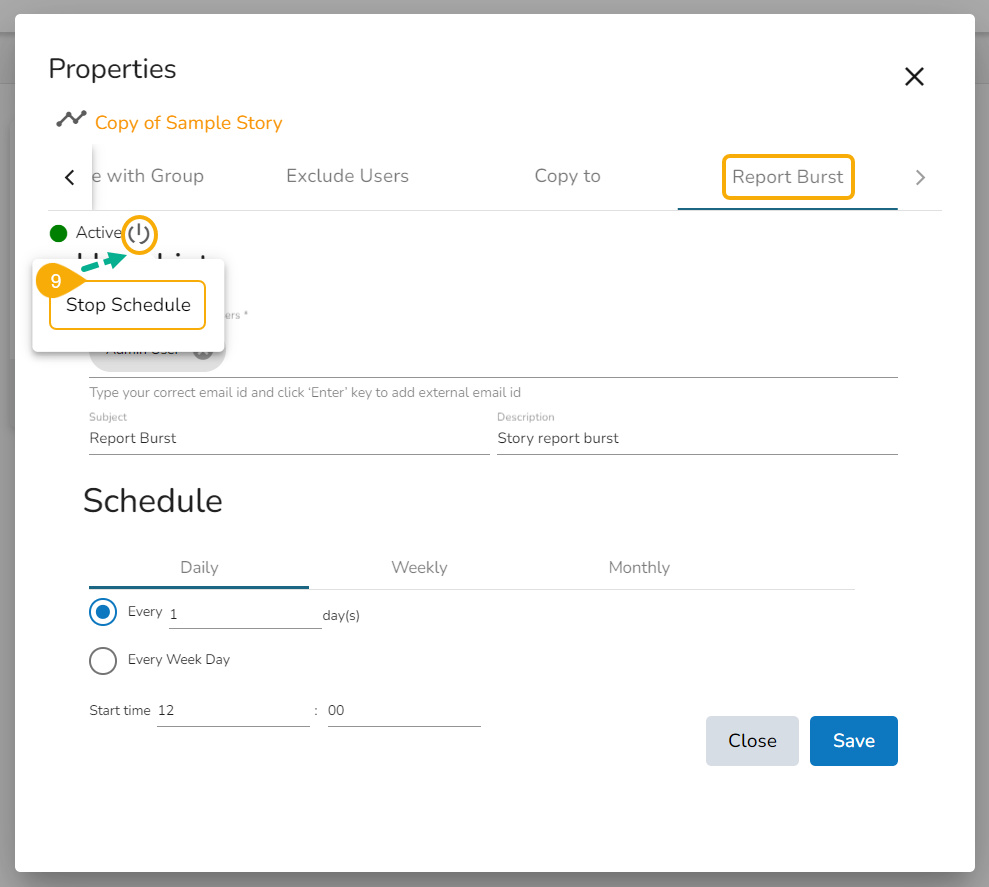The width and height of the screenshot is (989, 887).
Task: Select the Every day(s) radio button
Action: 103,612
